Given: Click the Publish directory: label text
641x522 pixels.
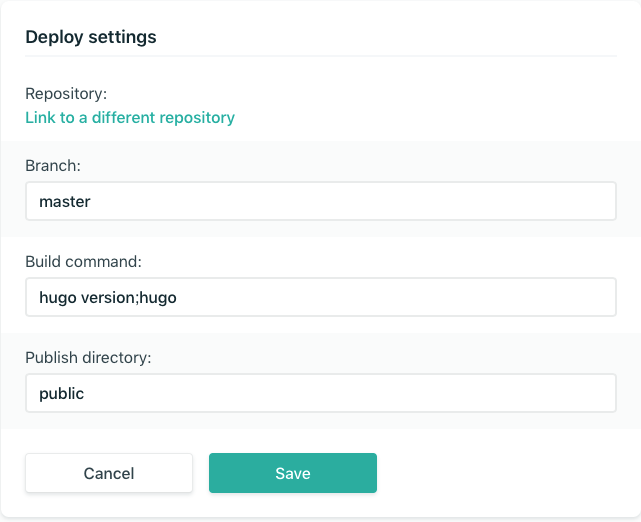Looking at the screenshot, I should [88, 357].
